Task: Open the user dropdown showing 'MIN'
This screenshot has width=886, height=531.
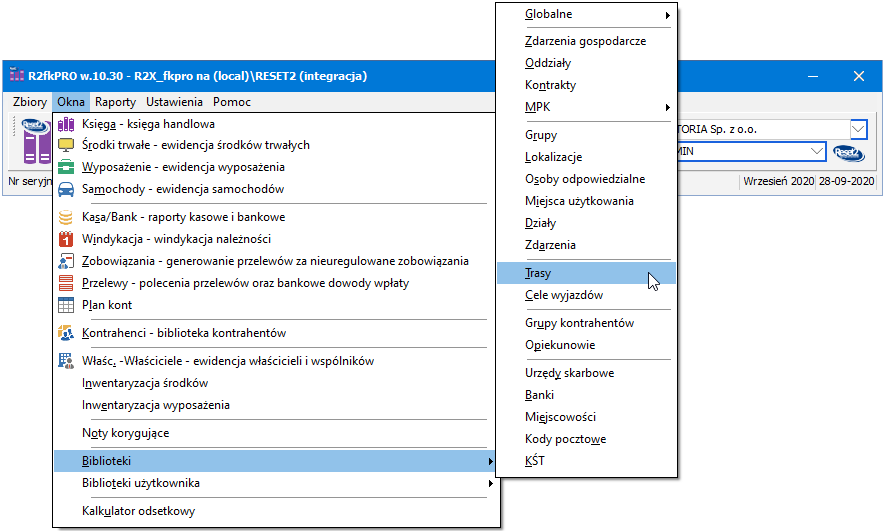Action: [x=816, y=151]
